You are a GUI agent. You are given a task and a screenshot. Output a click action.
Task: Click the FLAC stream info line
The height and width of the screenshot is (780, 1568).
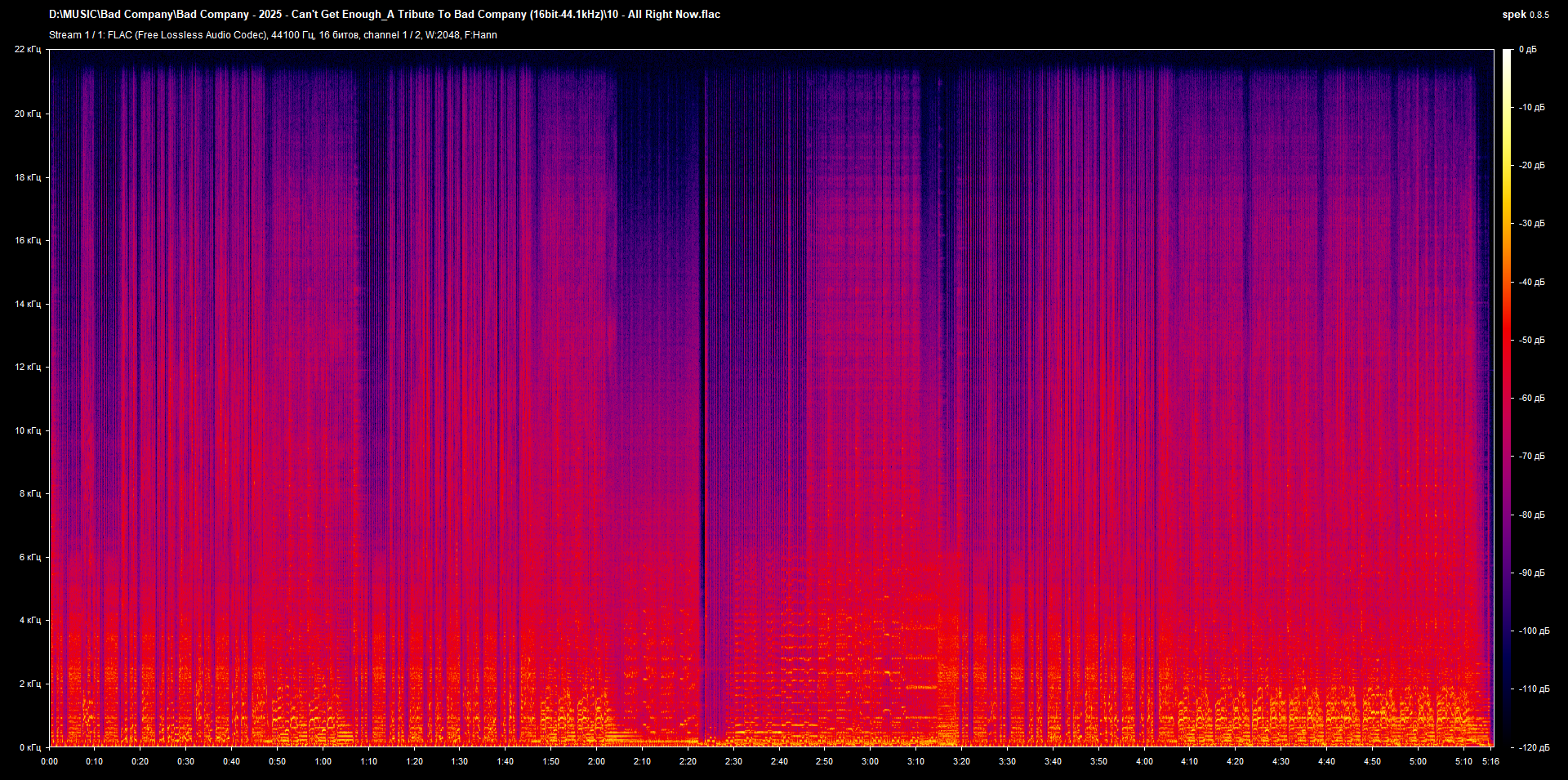273,35
